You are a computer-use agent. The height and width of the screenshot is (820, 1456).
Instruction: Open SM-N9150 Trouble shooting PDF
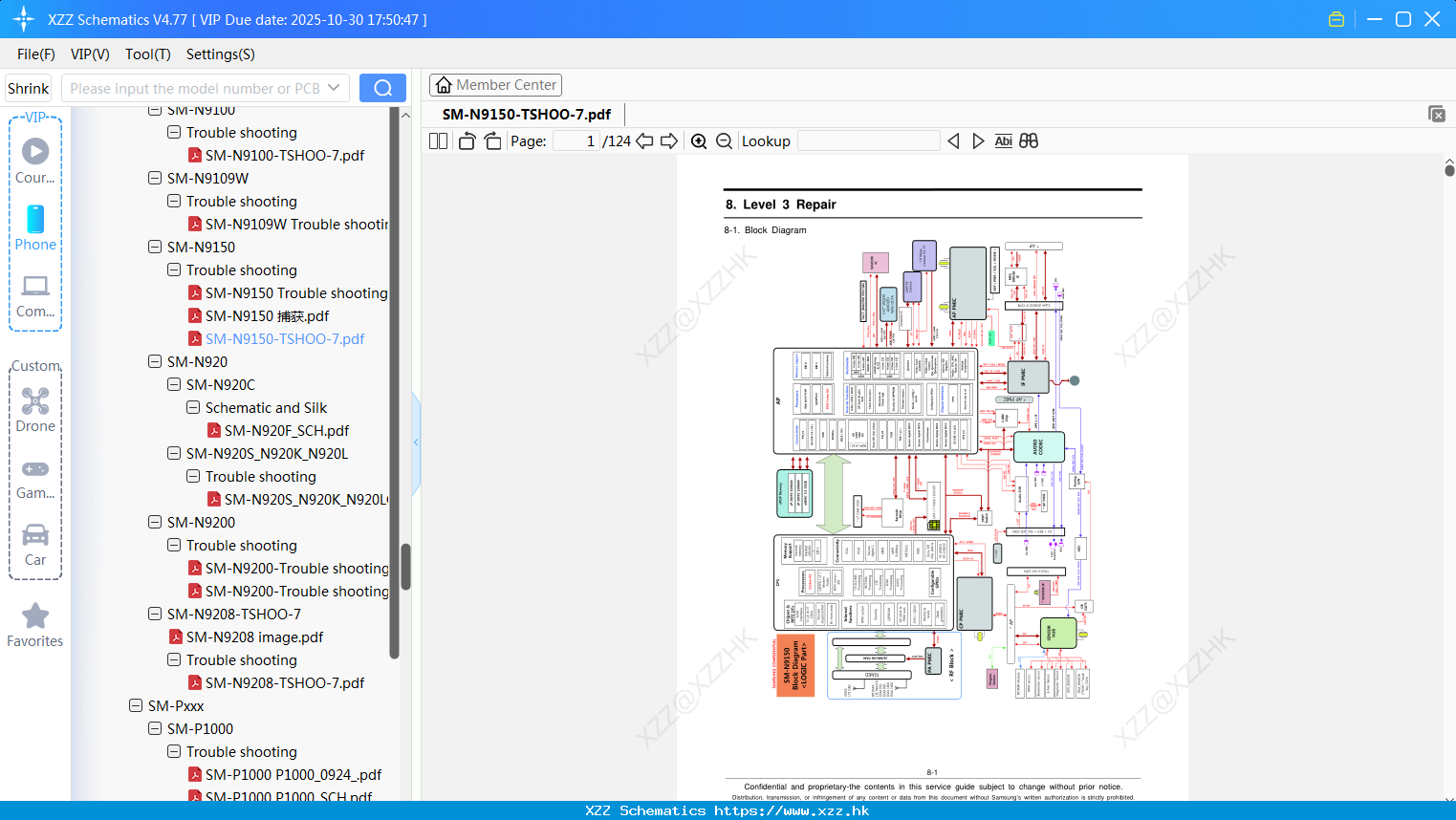point(295,292)
